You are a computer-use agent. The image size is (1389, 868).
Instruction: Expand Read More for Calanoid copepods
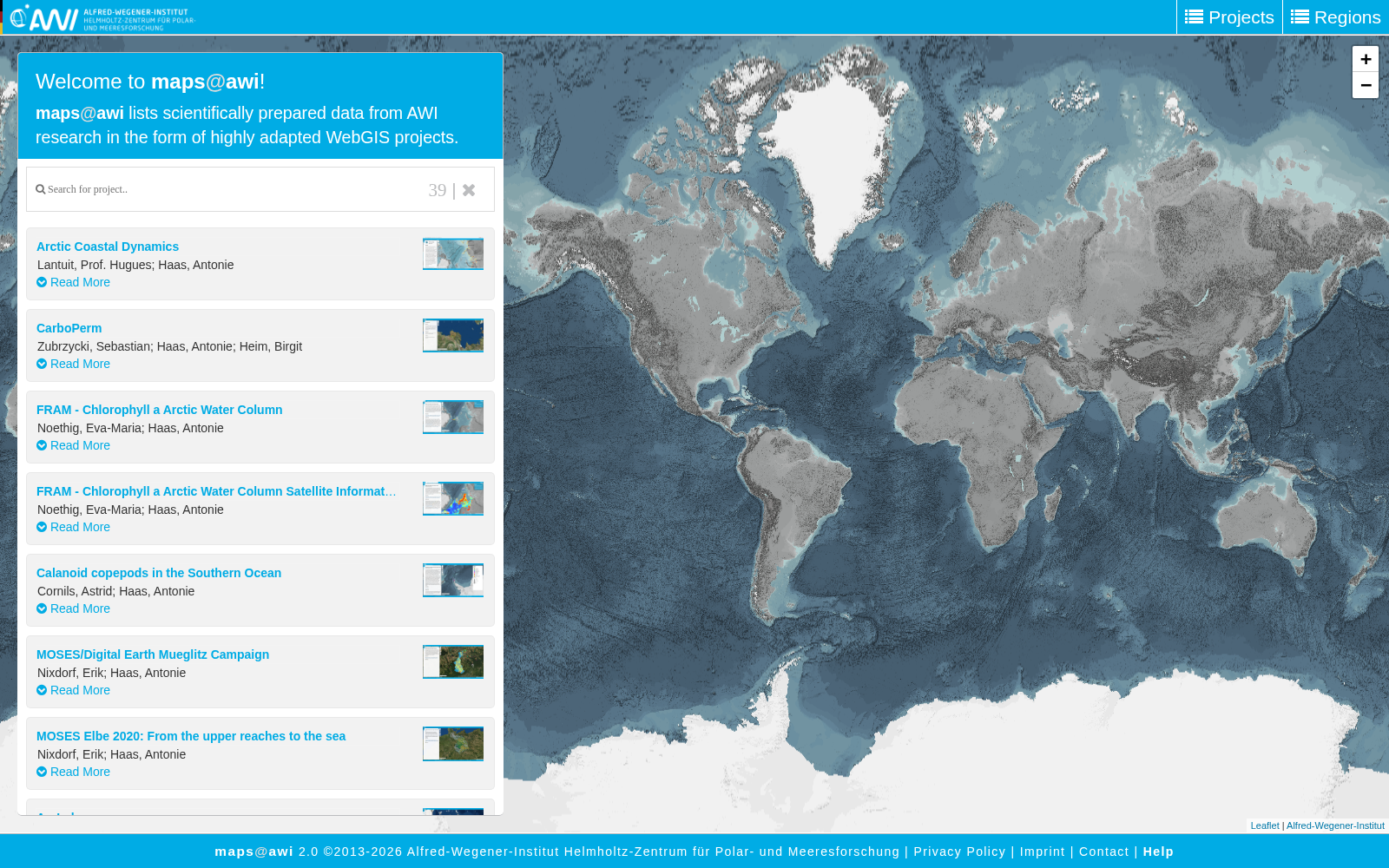[74, 608]
